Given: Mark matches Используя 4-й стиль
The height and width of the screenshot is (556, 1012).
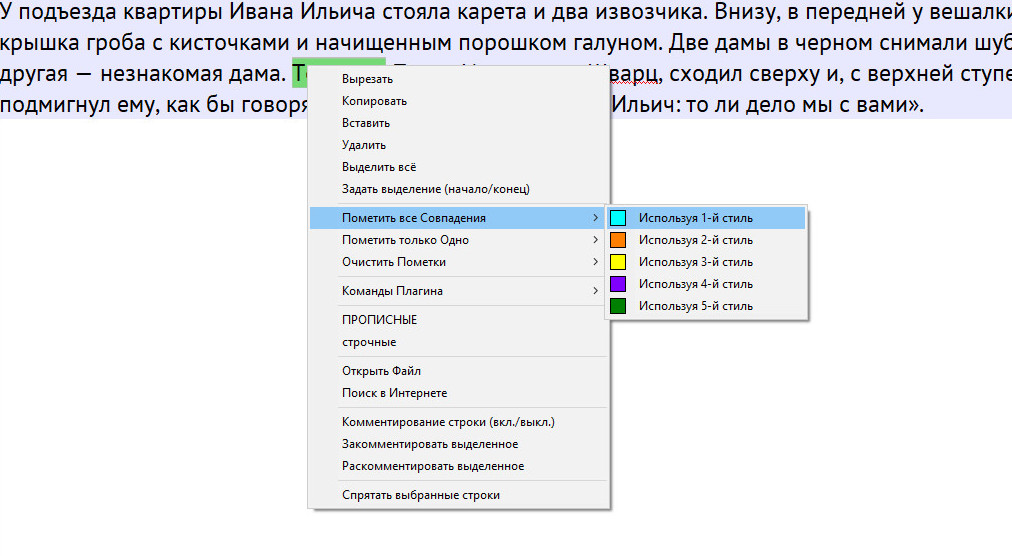Looking at the screenshot, I should coord(706,283).
